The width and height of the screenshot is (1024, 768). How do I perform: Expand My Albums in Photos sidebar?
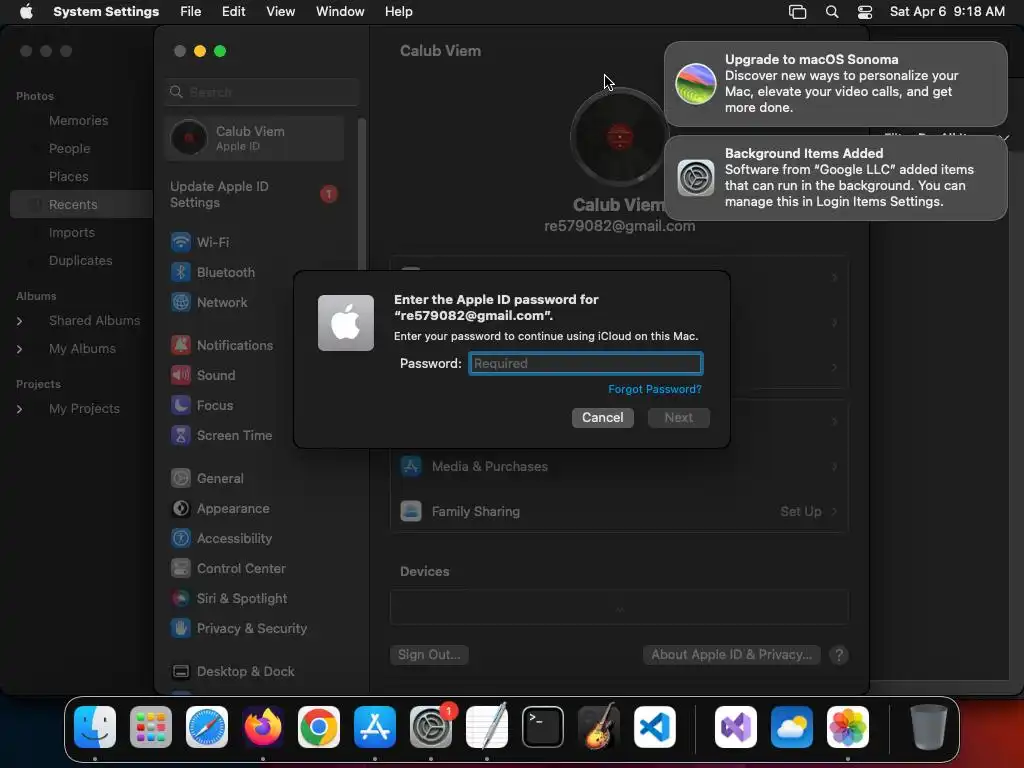pos(20,349)
